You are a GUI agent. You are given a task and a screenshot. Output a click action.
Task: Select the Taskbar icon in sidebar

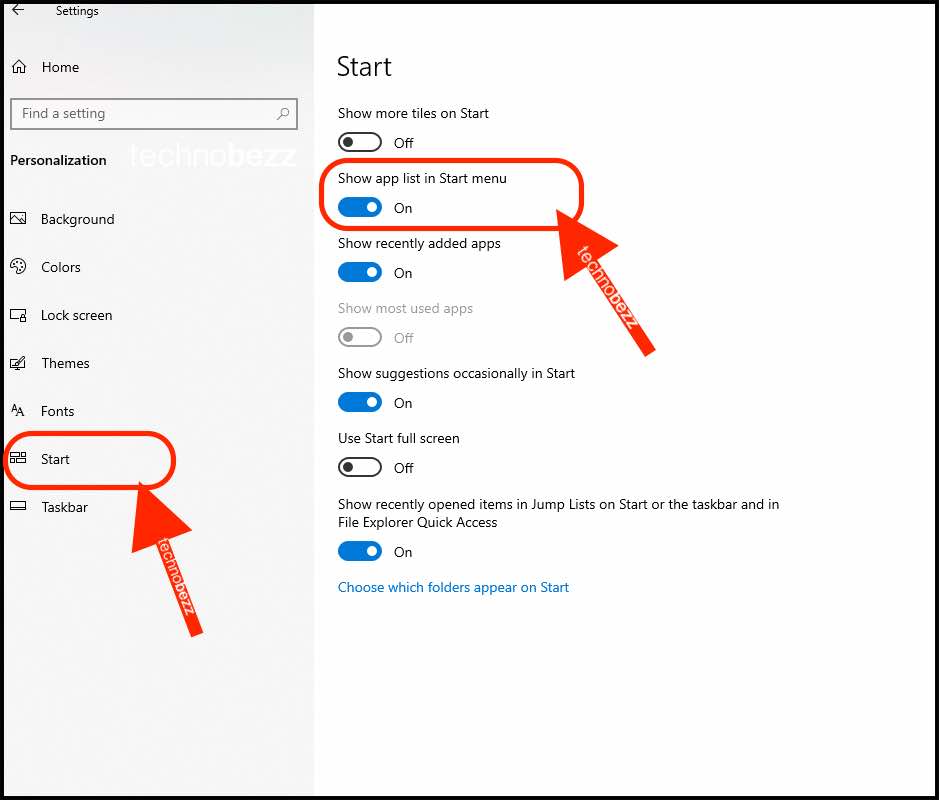(18, 506)
